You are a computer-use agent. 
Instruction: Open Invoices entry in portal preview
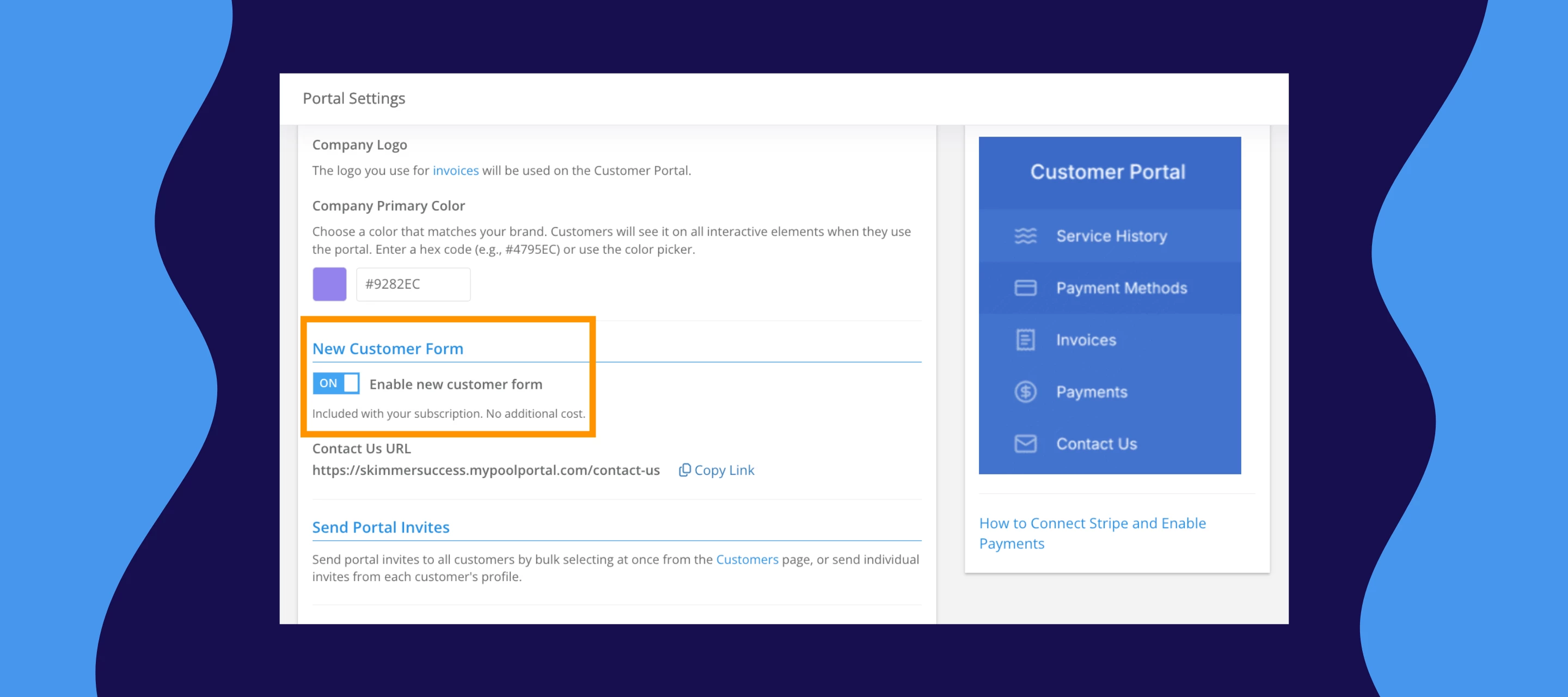(x=1085, y=340)
